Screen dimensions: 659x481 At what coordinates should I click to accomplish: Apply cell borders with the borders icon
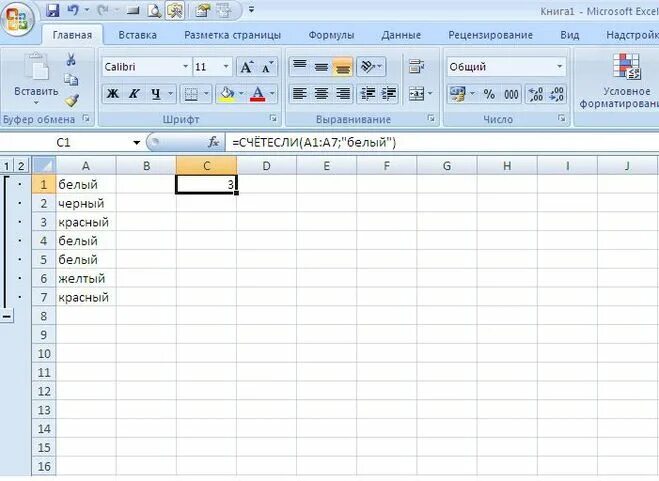(x=191, y=94)
